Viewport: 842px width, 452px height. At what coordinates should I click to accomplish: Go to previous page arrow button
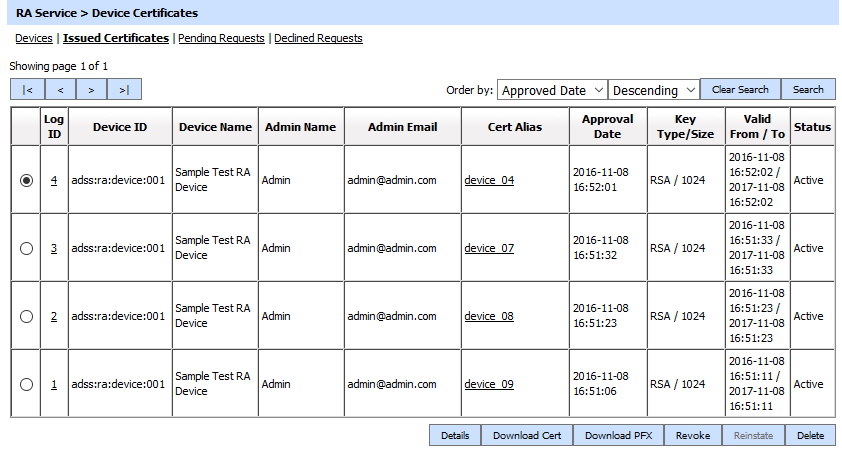[60, 90]
